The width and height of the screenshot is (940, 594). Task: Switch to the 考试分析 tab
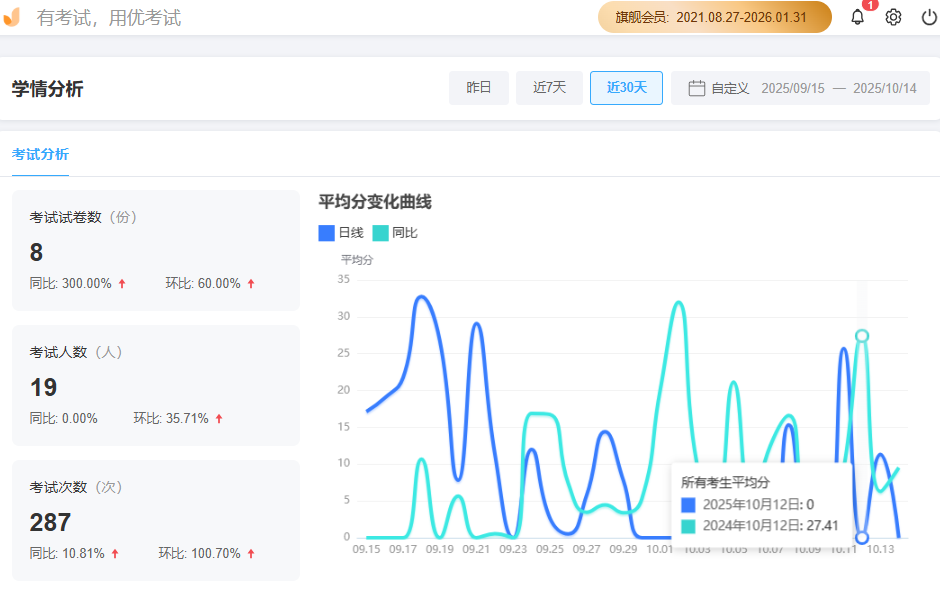40,154
